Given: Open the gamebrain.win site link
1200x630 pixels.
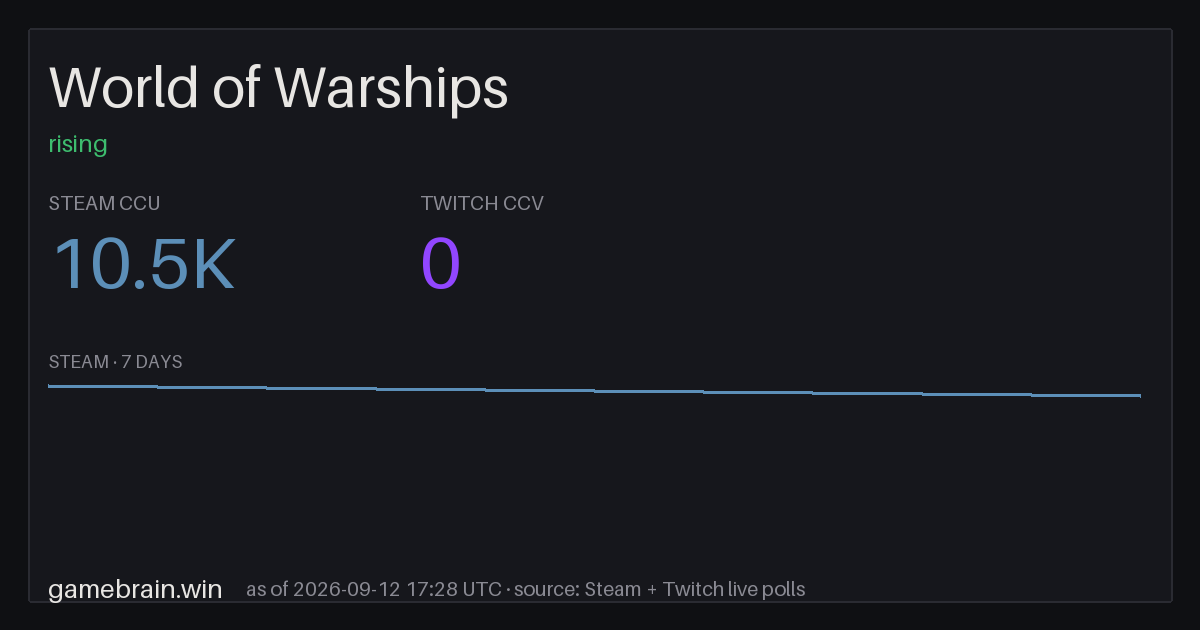Looking at the screenshot, I should click(135, 589).
